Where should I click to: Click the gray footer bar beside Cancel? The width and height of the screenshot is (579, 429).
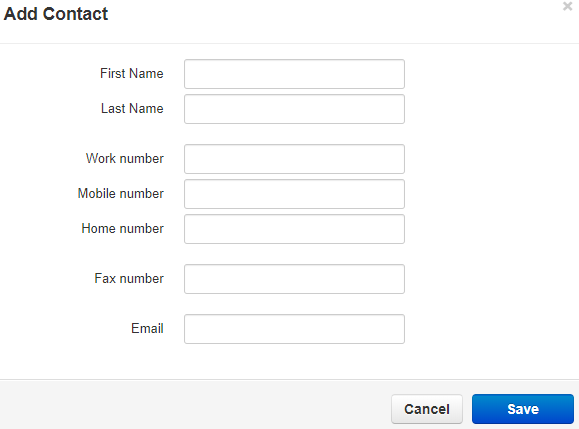pos(196,404)
